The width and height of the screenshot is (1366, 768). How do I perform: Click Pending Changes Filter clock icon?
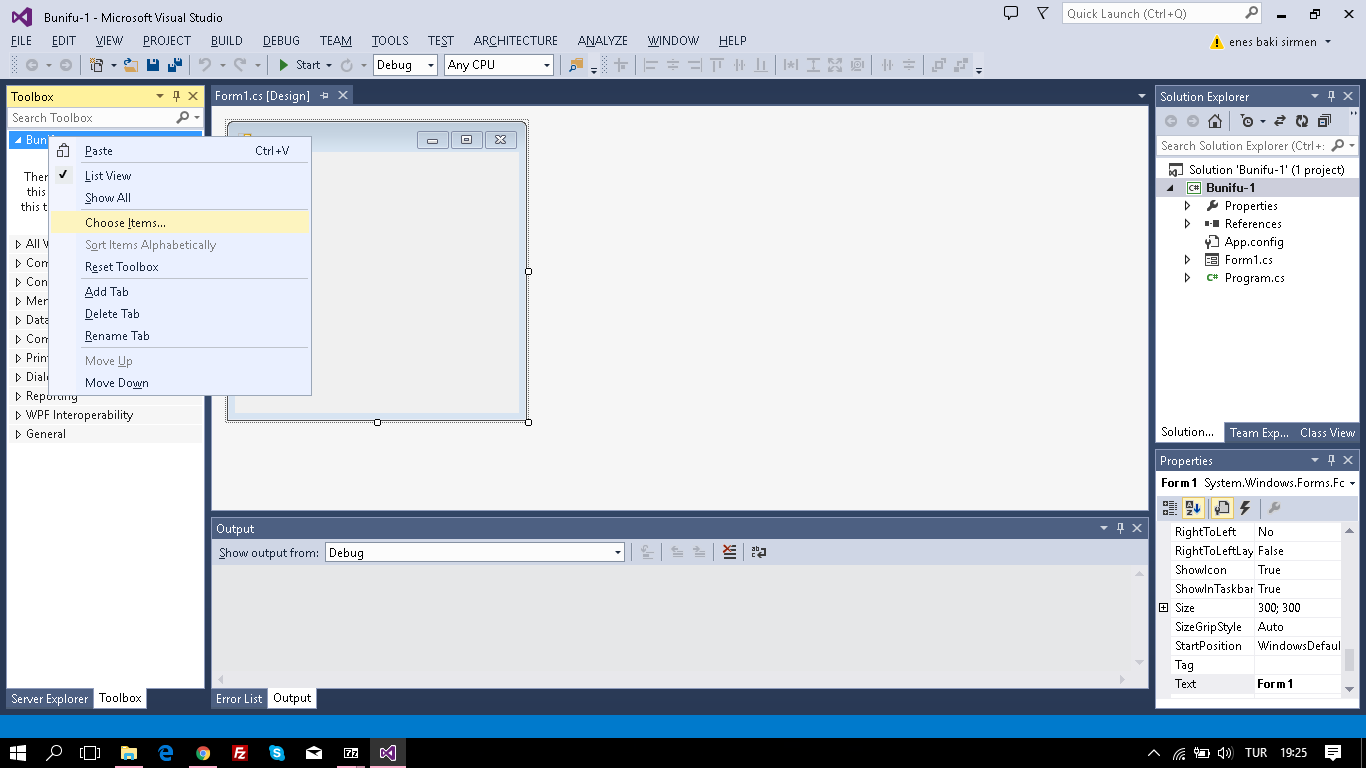pos(1247,121)
